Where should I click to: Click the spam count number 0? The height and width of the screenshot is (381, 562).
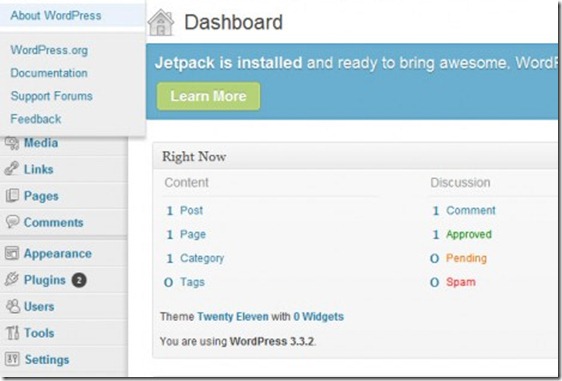pos(434,283)
